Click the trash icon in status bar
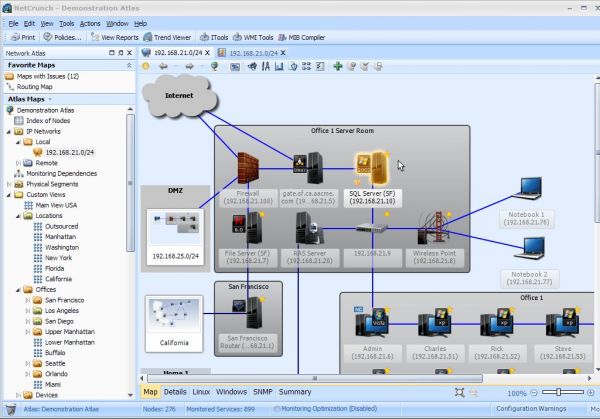This screenshot has width=600, height=419. point(11,409)
